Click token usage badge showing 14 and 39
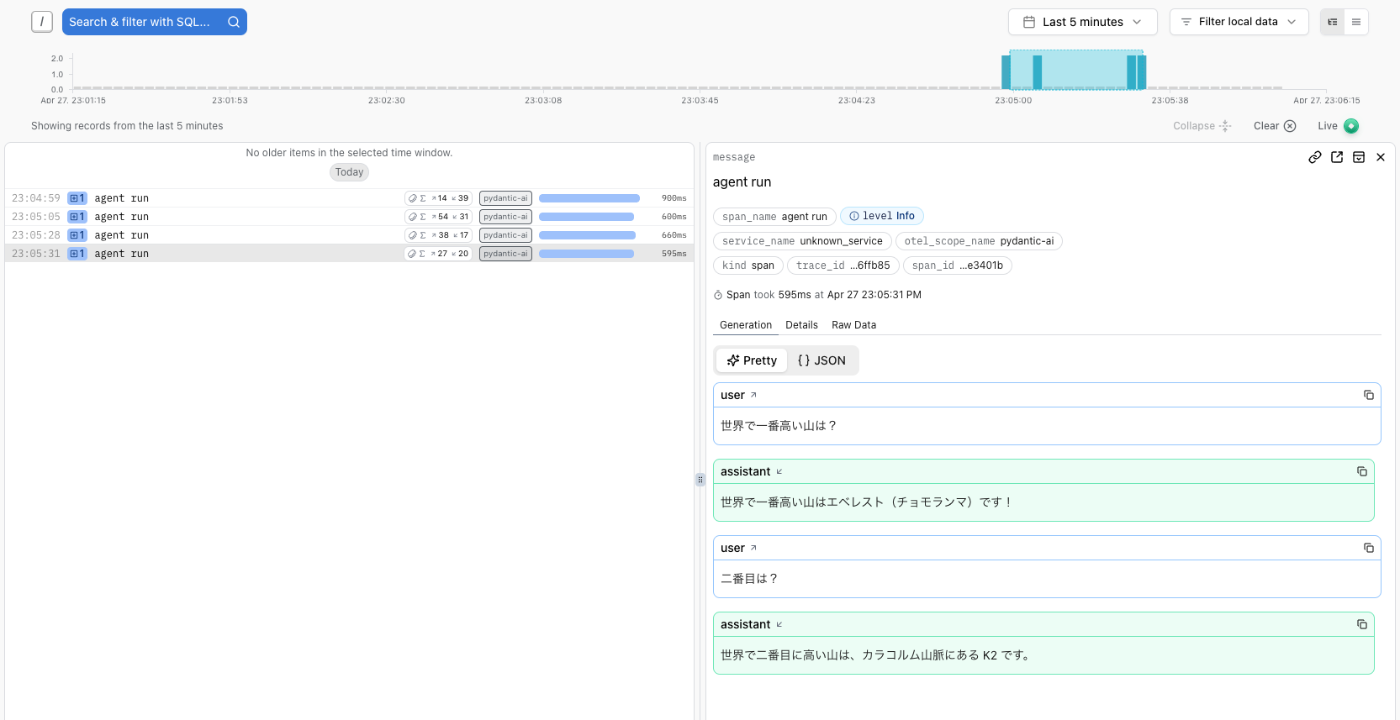The image size is (1400, 720). pos(438,198)
